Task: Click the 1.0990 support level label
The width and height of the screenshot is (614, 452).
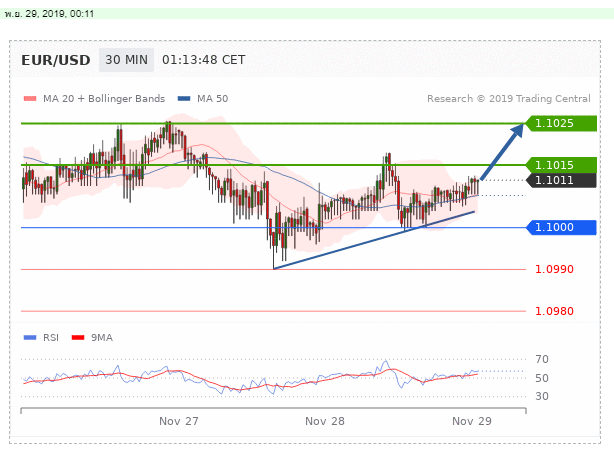Action: 554,269
